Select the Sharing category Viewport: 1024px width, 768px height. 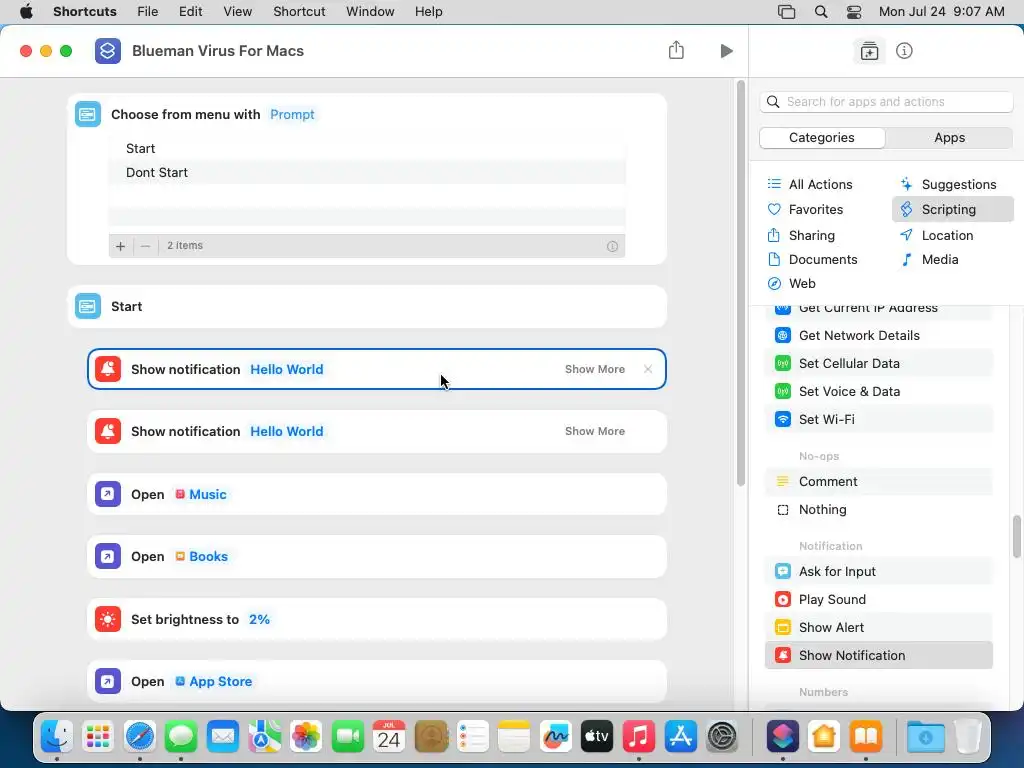coord(801,235)
